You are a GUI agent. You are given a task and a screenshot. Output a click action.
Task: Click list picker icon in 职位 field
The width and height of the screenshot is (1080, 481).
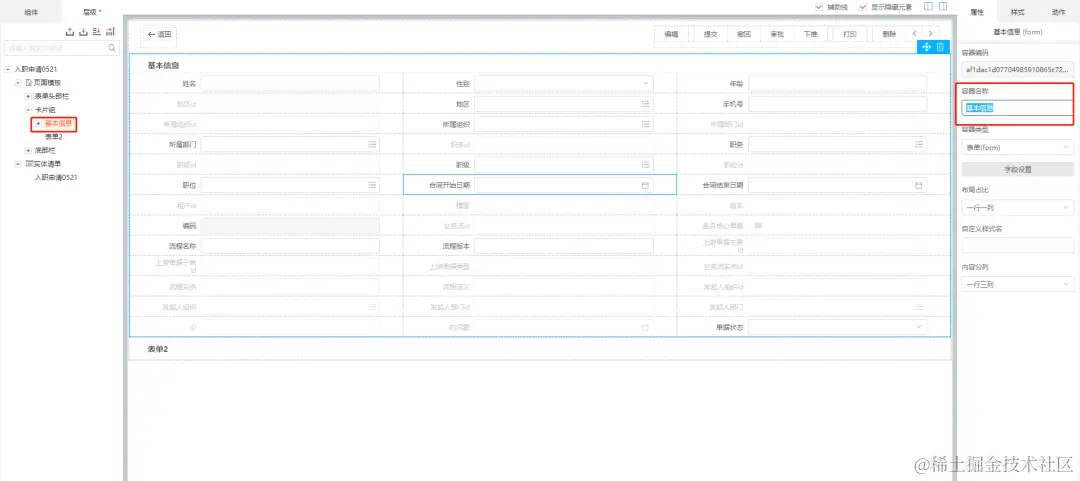(372, 185)
